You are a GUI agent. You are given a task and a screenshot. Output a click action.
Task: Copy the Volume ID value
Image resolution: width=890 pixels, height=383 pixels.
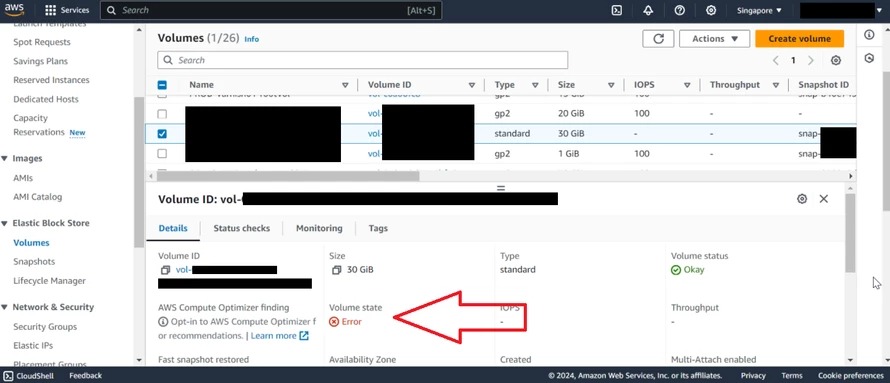(165, 270)
